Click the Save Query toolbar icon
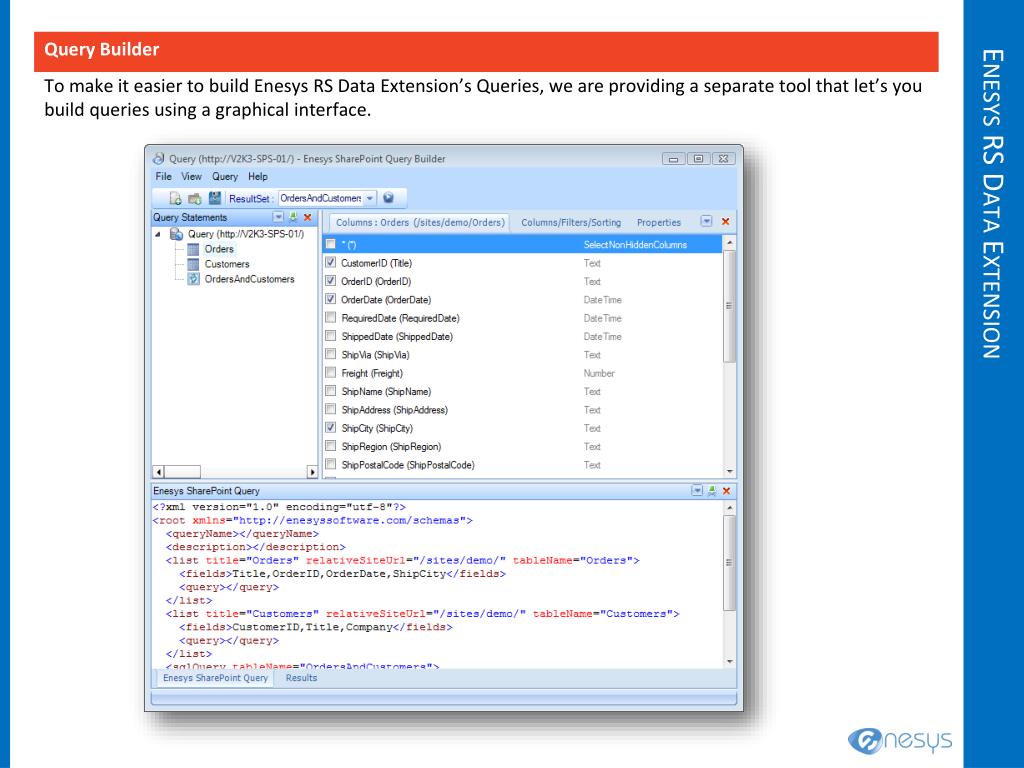 (215, 198)
